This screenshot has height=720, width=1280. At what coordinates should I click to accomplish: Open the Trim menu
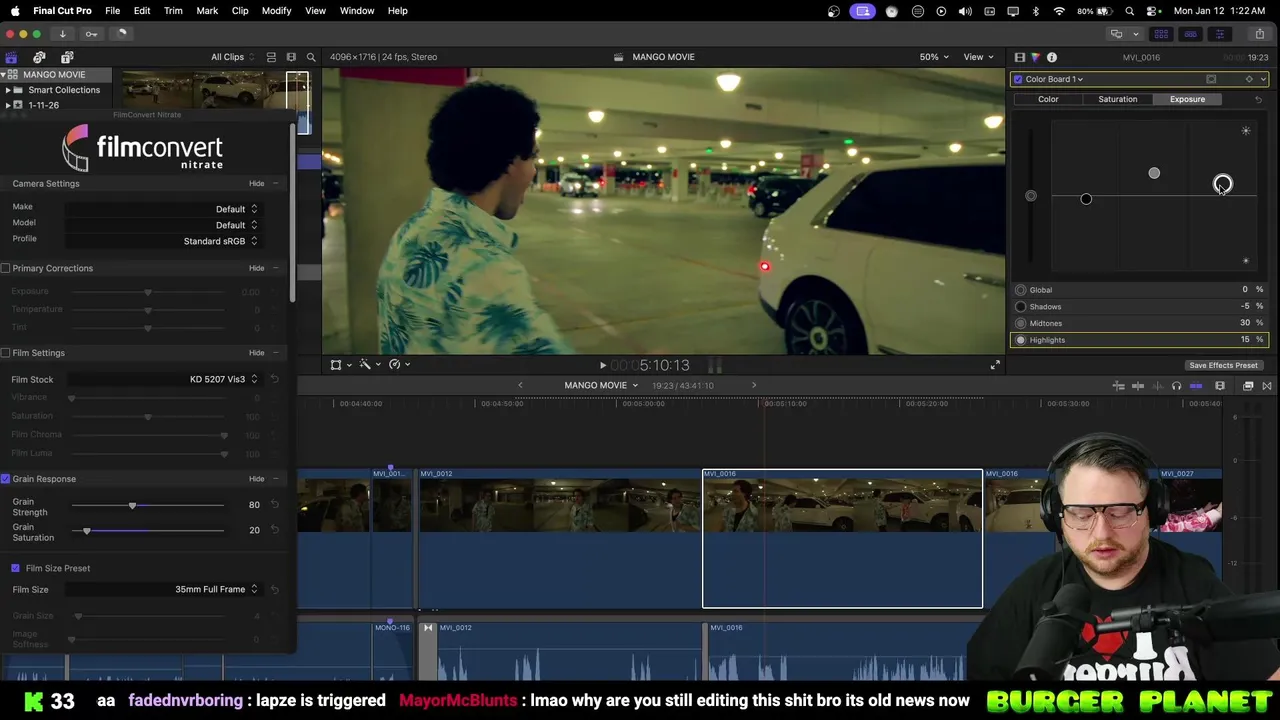coord(173,11)
